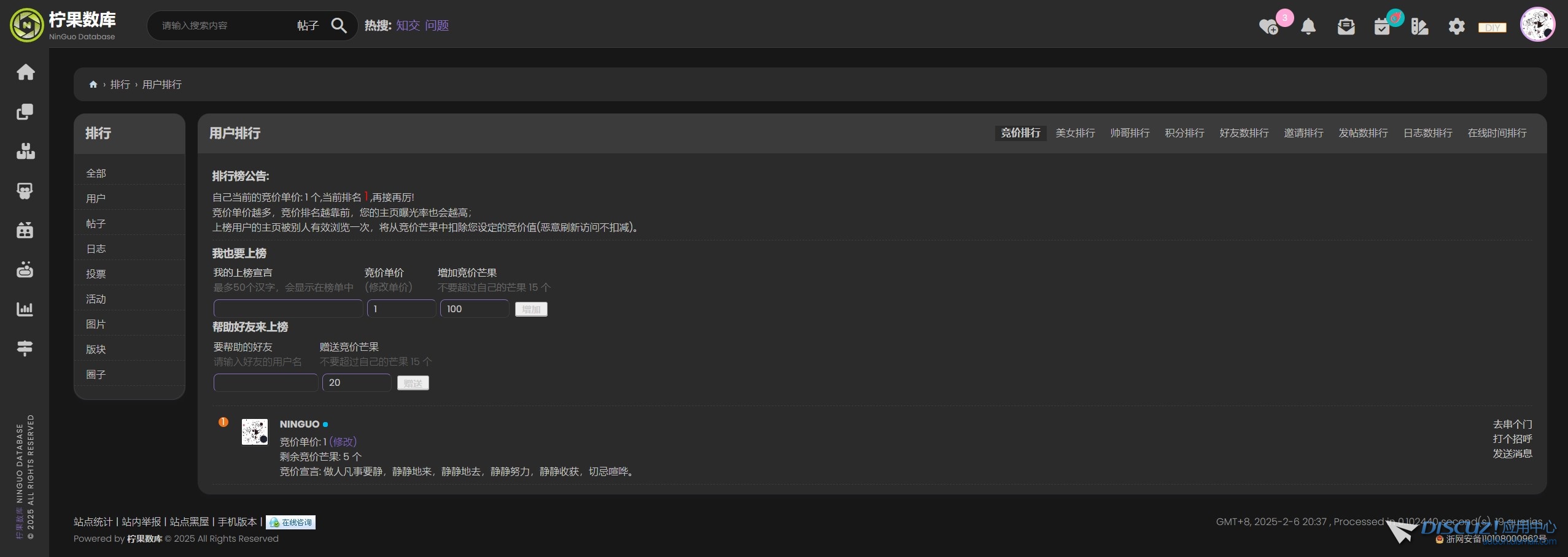Switch to the 积分排行 tab

(1184, 133)
